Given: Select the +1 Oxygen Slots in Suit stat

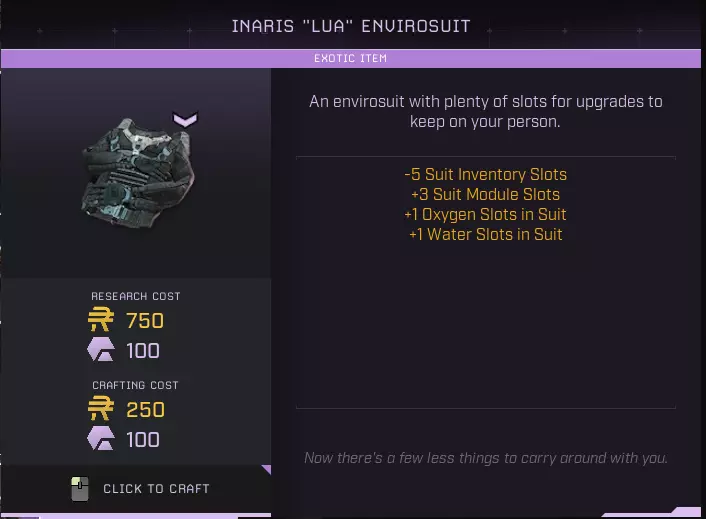Looking at the screenshot, I should pos(485,214).
